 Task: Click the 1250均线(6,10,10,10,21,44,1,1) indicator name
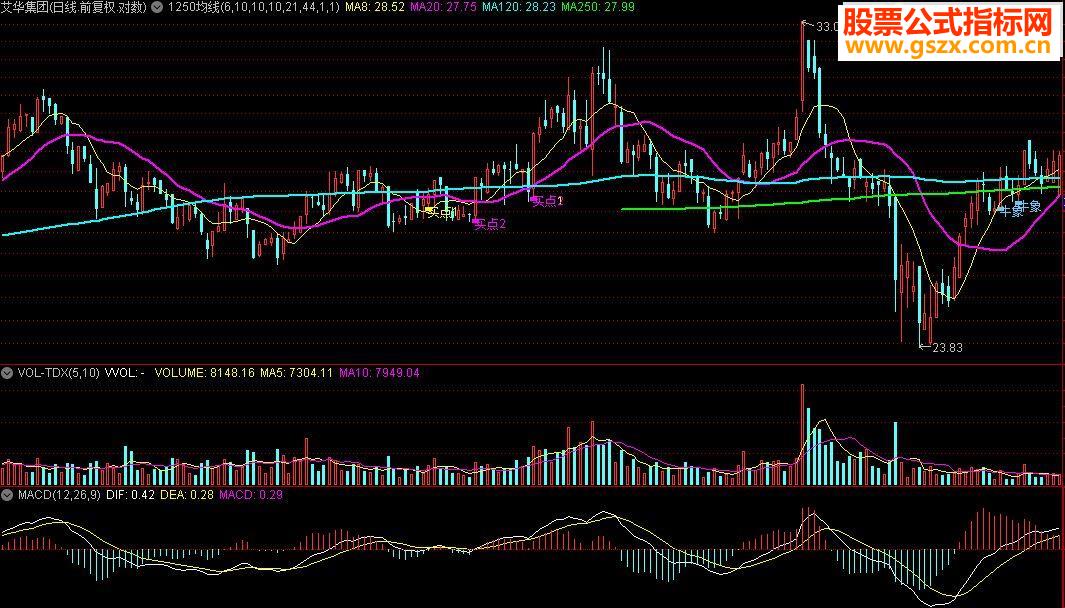pyautogui.click(x=253, y=7)
